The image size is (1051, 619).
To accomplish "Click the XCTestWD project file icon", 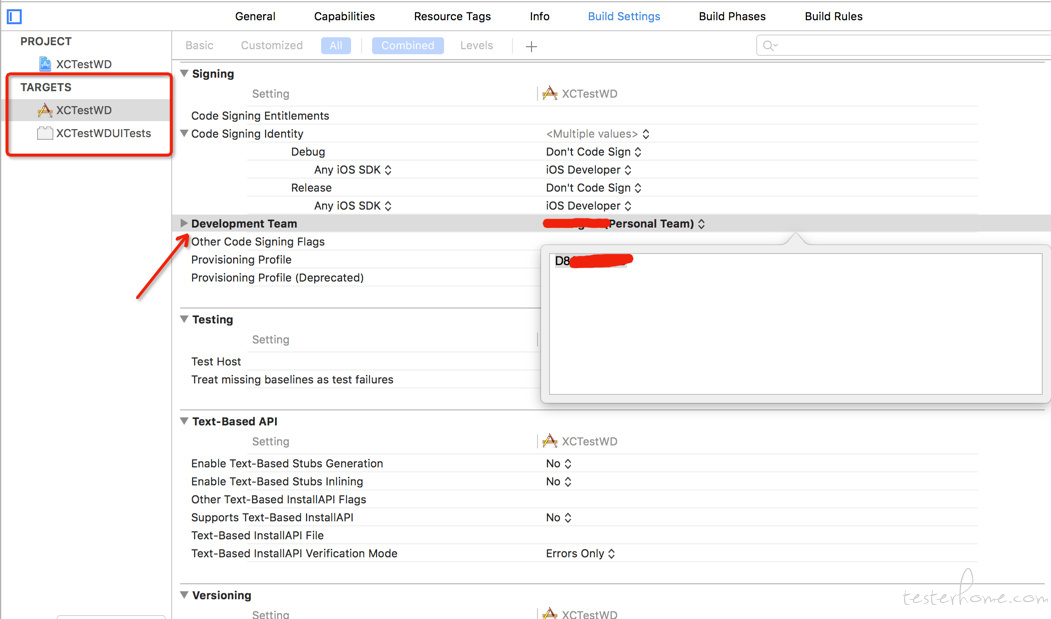I will point(45,64).
